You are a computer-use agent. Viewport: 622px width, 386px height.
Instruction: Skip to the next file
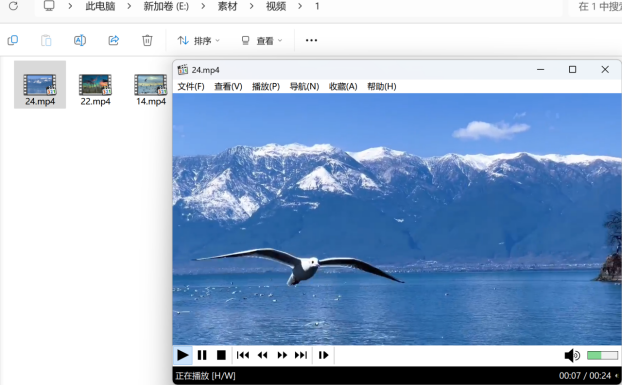tap(301, 355)
